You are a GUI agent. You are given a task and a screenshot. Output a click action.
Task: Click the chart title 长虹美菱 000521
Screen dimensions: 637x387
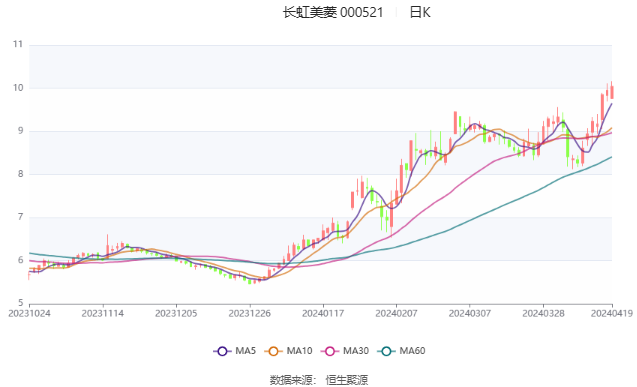click(333, 13)
